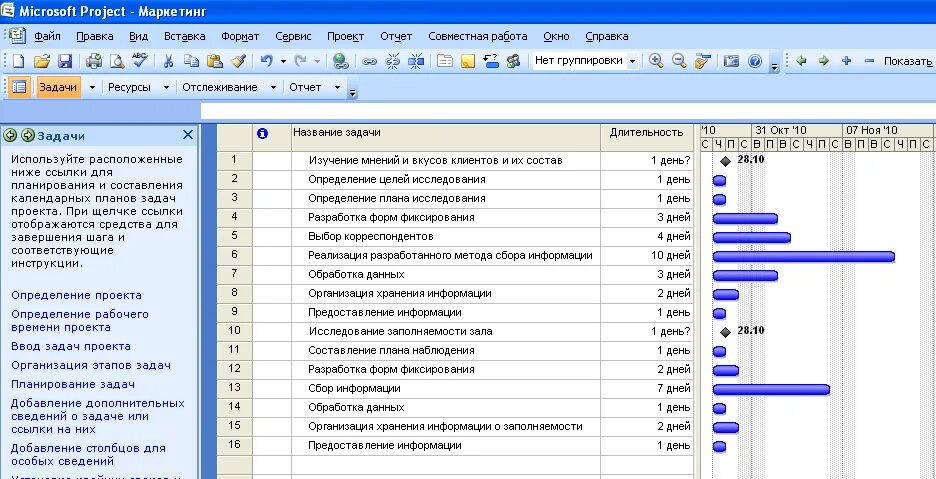
Task: Hide subtasks with minus icon
Action: (x=869, y=61)
